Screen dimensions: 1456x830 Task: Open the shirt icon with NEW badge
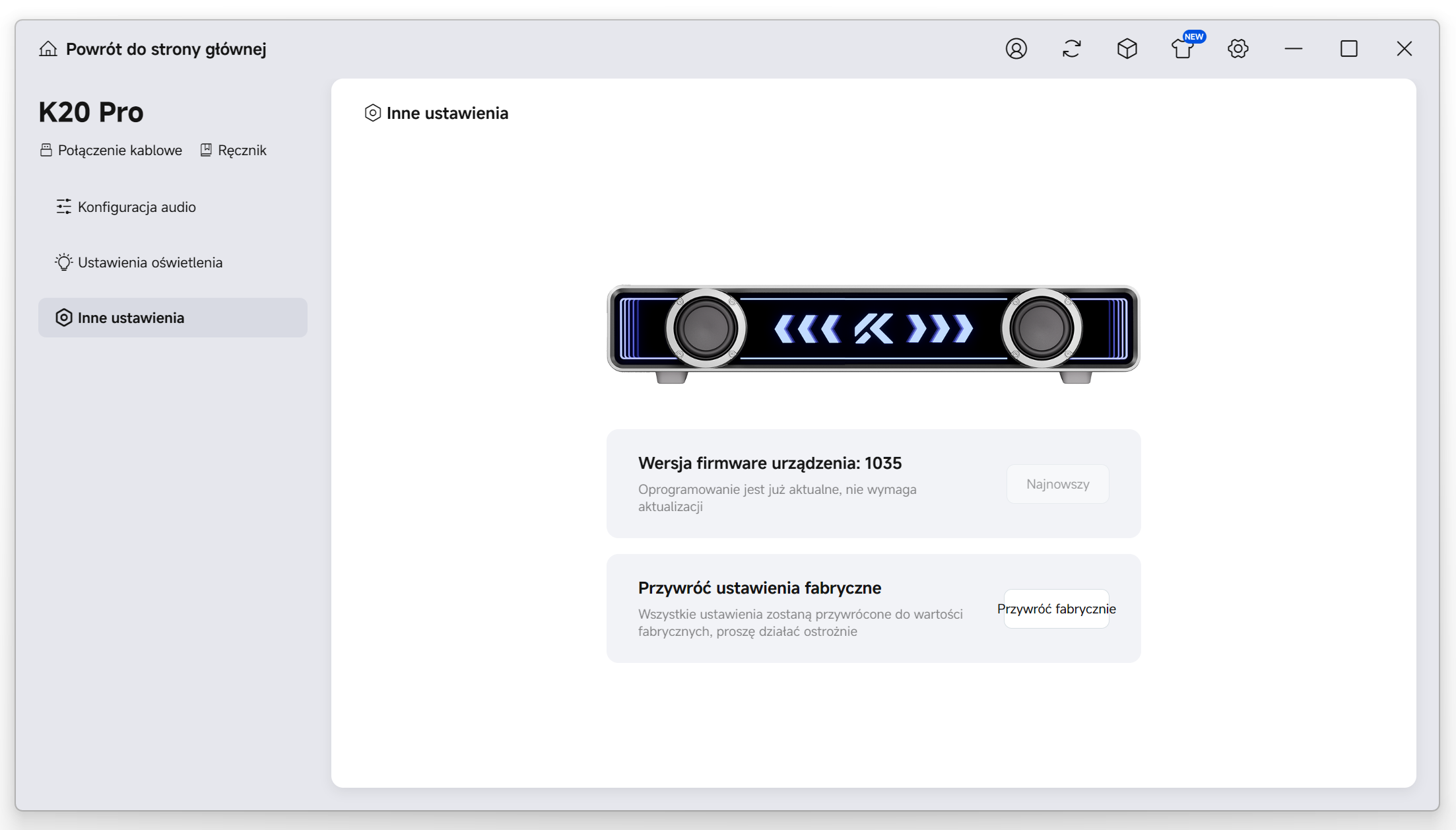click(x=1183, y=49)
